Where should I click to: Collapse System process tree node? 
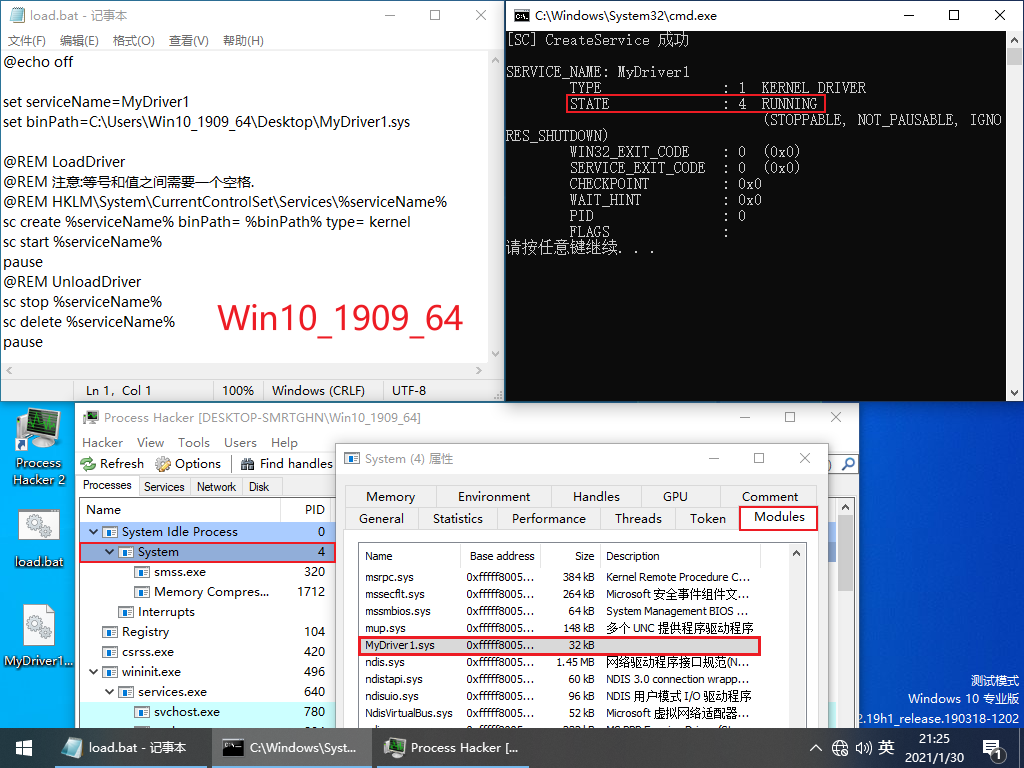pos(109,552)
